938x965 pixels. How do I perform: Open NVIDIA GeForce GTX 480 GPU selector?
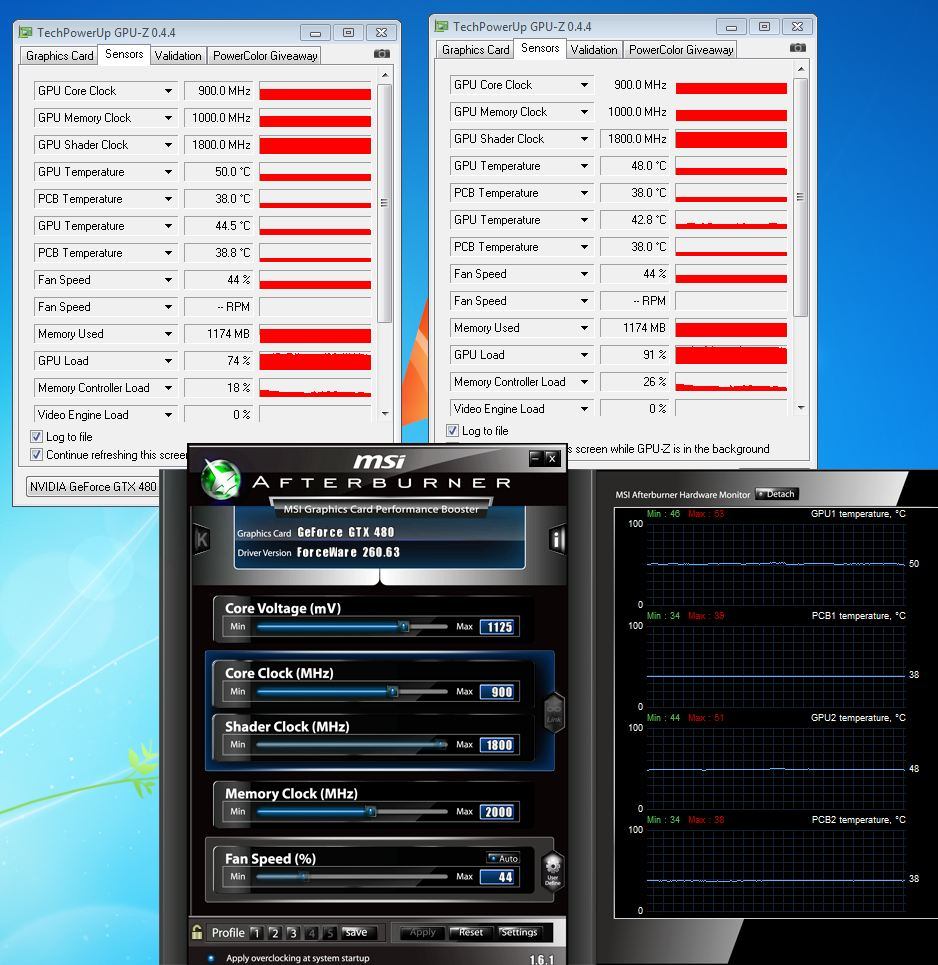point(92,486)
